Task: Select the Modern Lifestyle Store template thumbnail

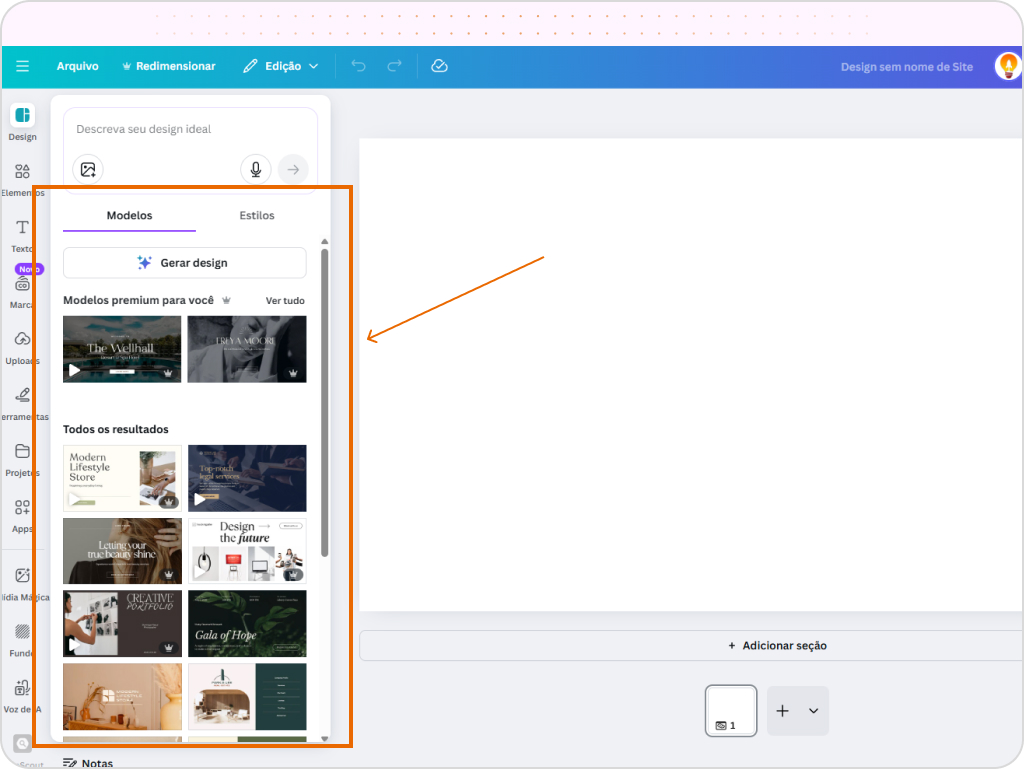Action: coord(121,477)
